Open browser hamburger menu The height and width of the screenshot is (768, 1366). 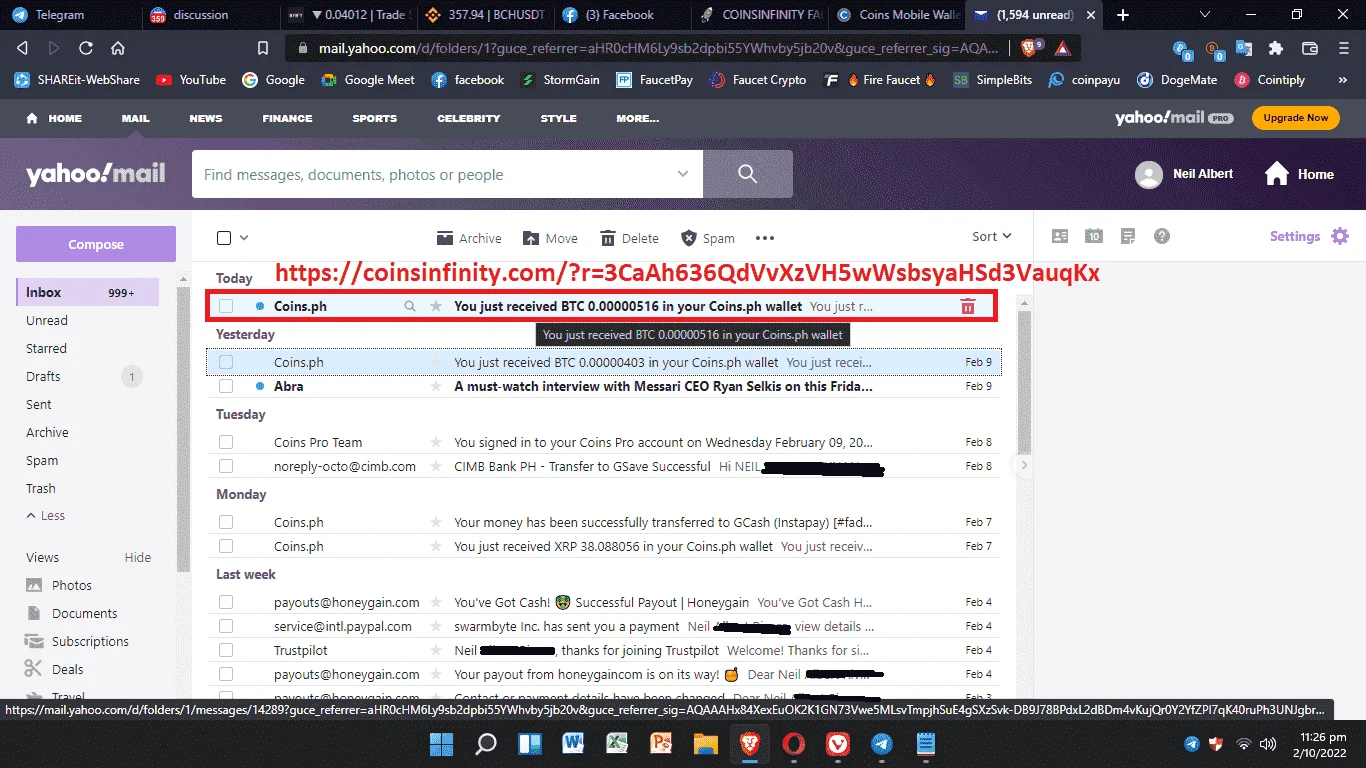(1342, 48)
